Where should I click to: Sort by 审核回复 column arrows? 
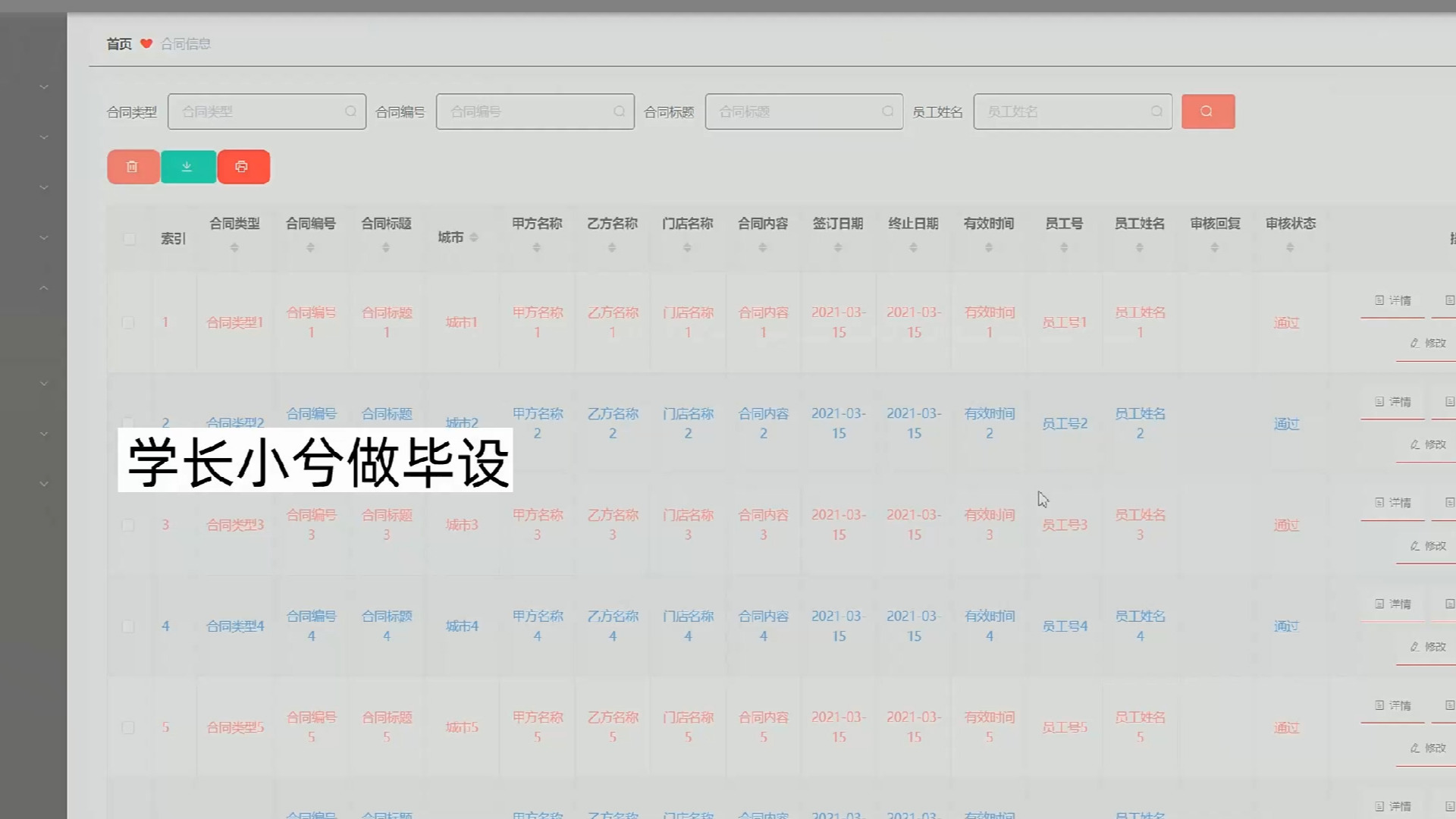pyautogui.click(x=1215, y=247)
